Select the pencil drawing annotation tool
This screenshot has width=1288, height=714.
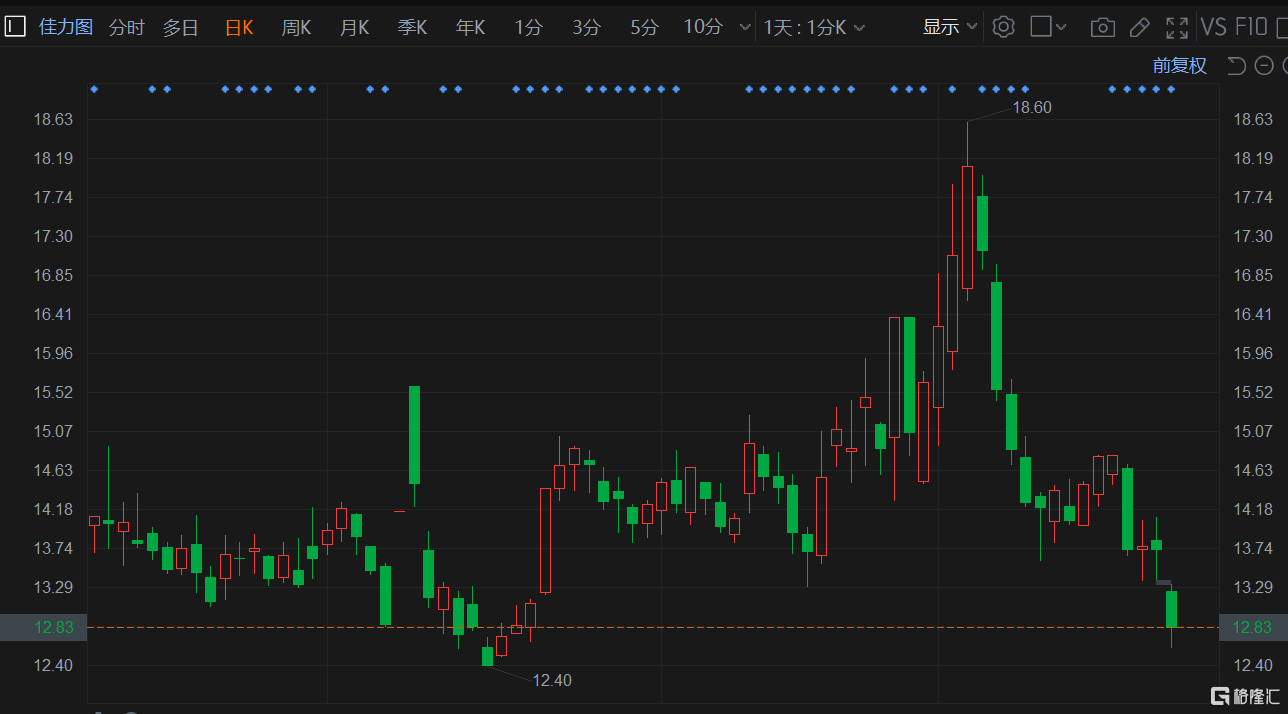(1140, 27)
